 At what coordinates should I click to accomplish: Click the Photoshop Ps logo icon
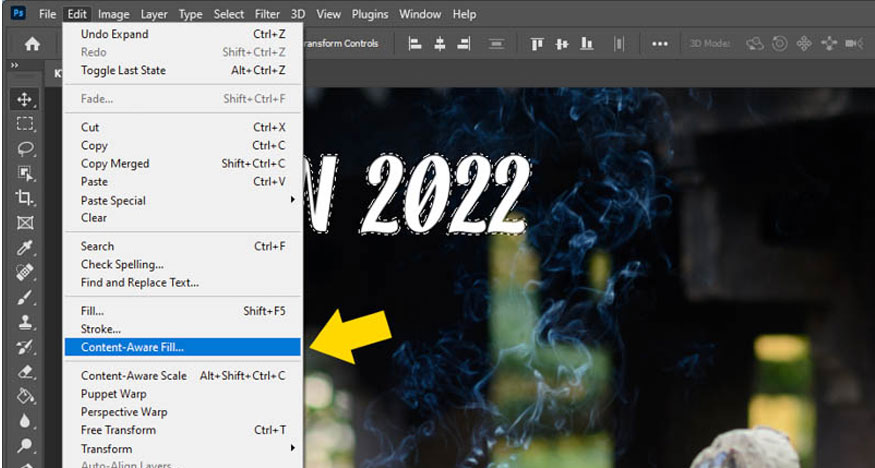[18, 13]
